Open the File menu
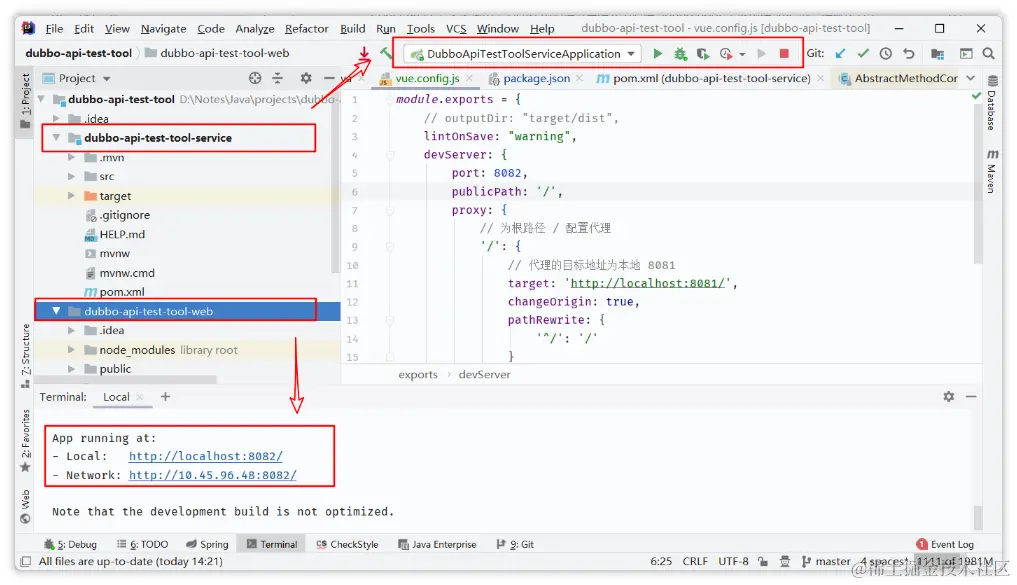1017x585 pixels. point(54,29)
